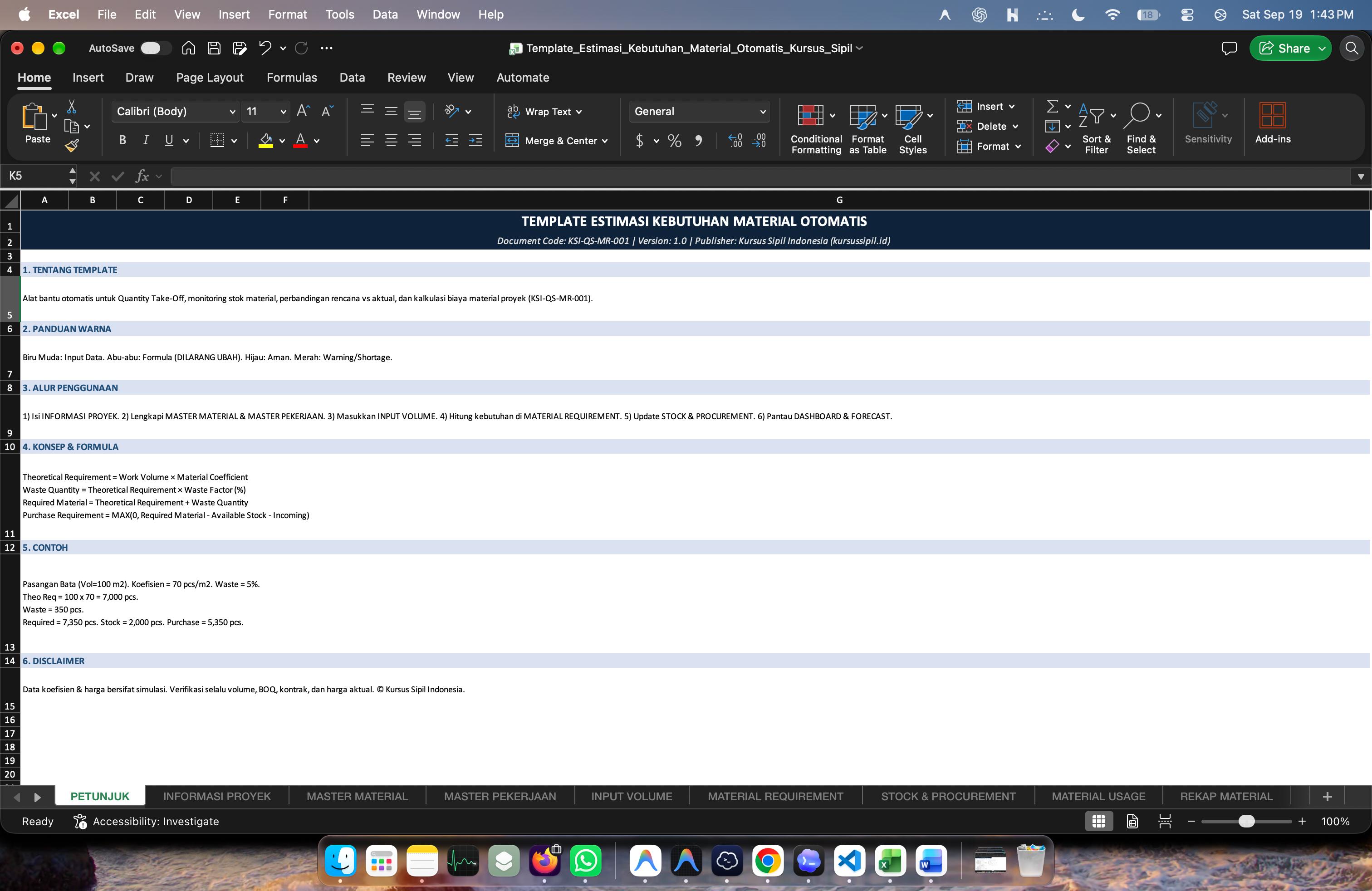Click Accessibility: Investigate in status bar
The image size is (1372, 891).
(147, 821)
